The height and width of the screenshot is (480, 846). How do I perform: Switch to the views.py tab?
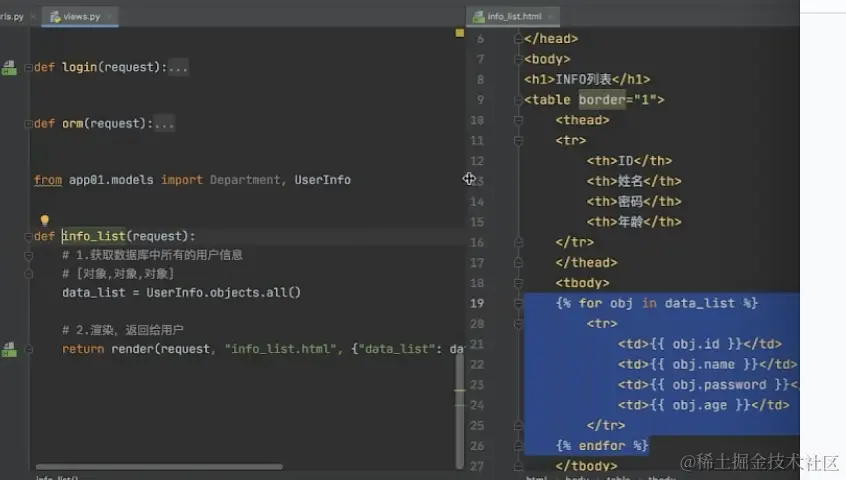pos(80,17)
